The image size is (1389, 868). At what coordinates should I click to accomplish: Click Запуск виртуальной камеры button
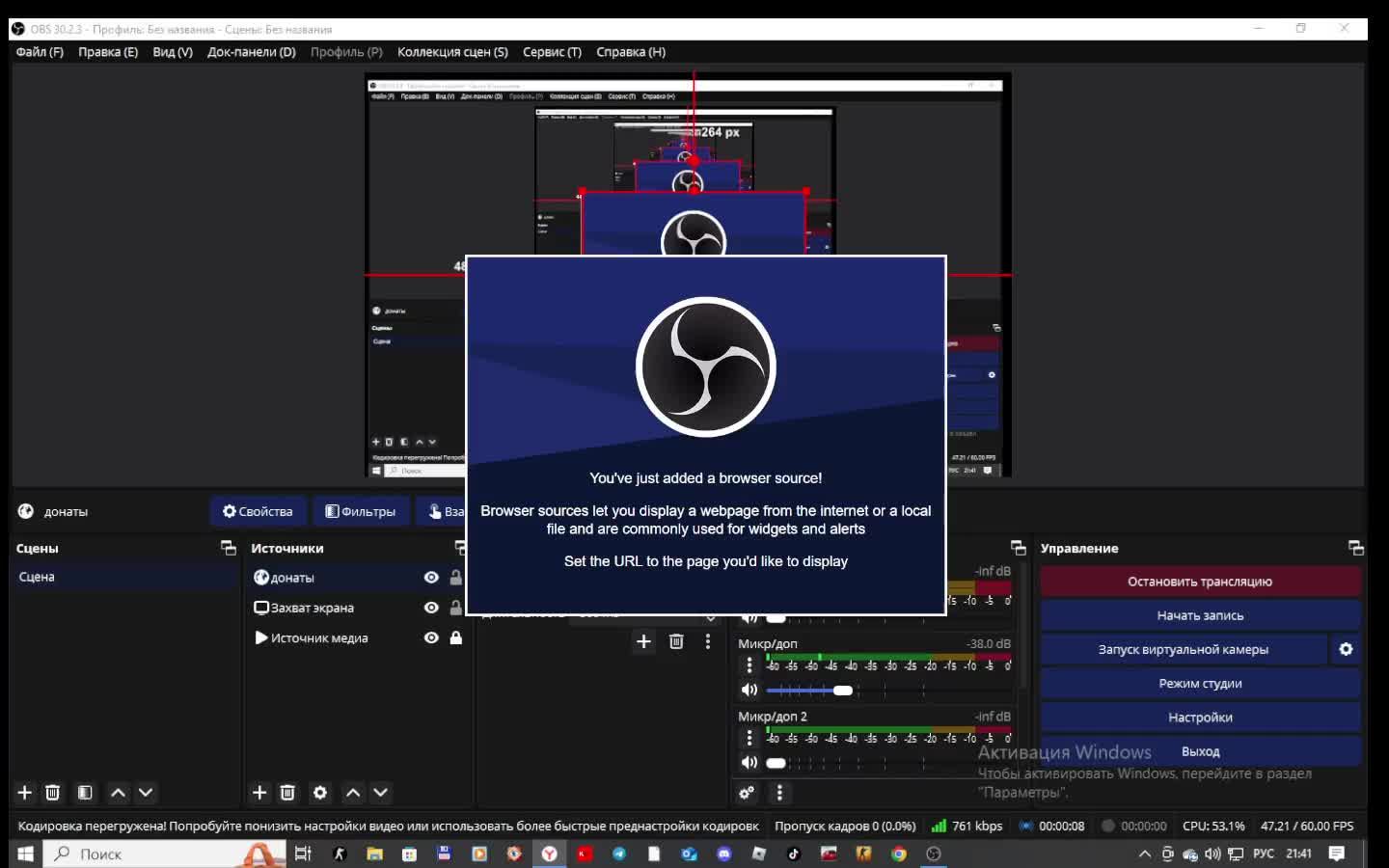point(1184,649)
